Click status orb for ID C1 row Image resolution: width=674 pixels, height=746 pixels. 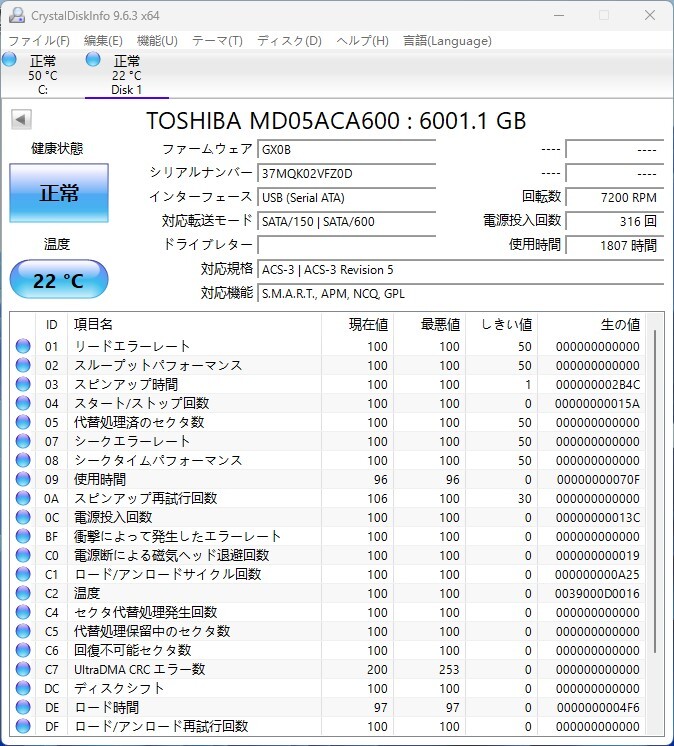(x=23, y=574)
